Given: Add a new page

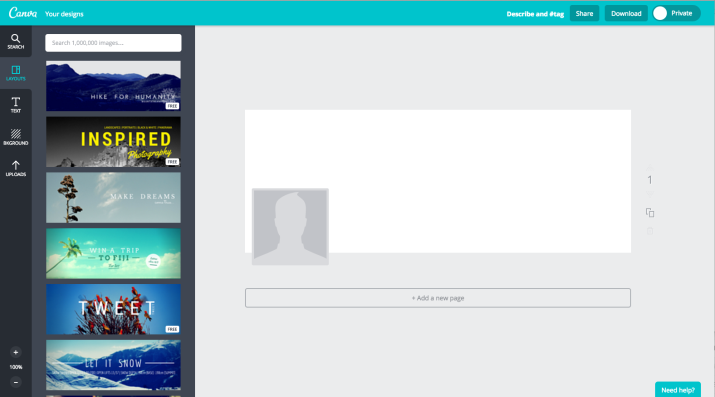Looking at the screenshot, I should pos(438,298).
